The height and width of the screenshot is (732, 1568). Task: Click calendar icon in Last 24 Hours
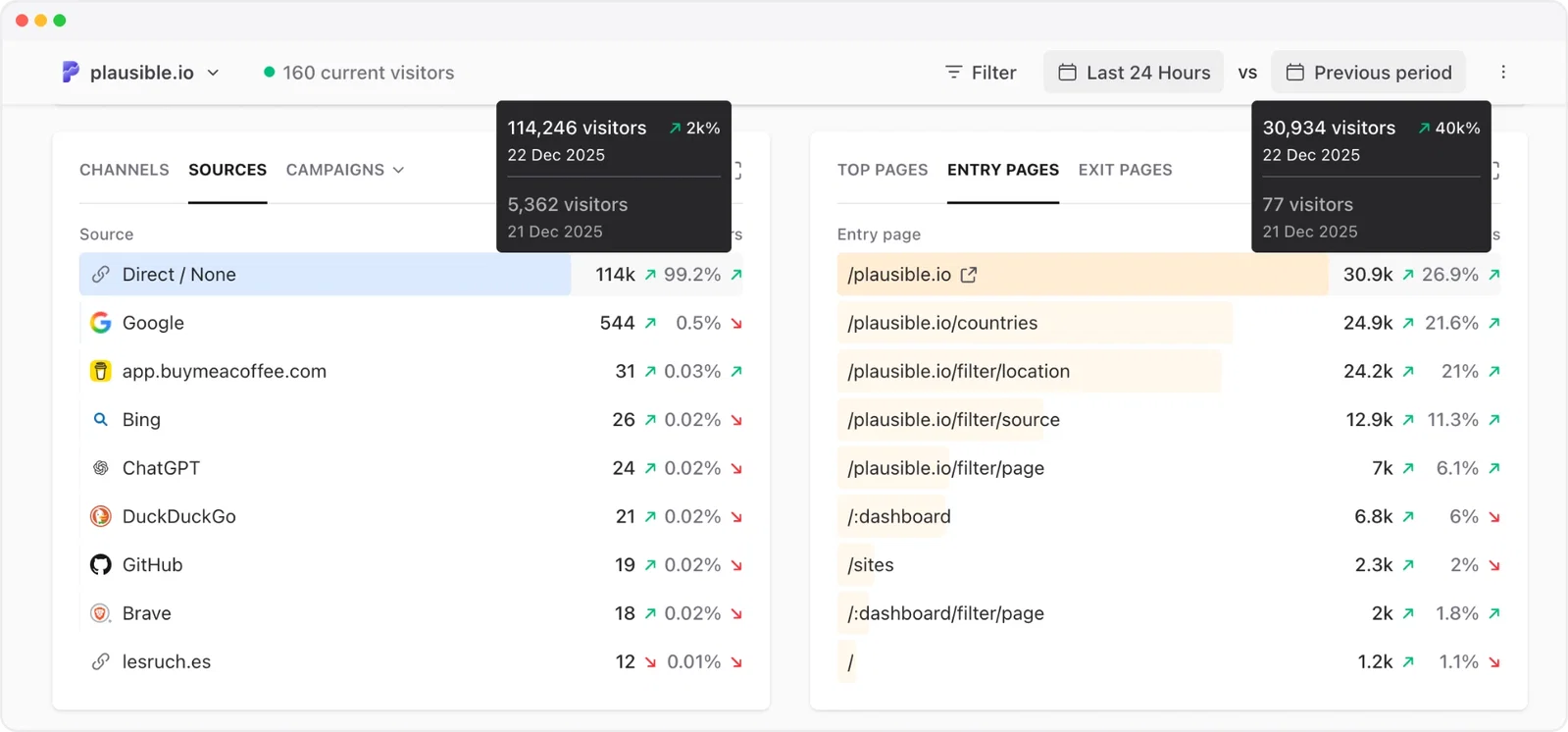click(x=1068, y=72)
